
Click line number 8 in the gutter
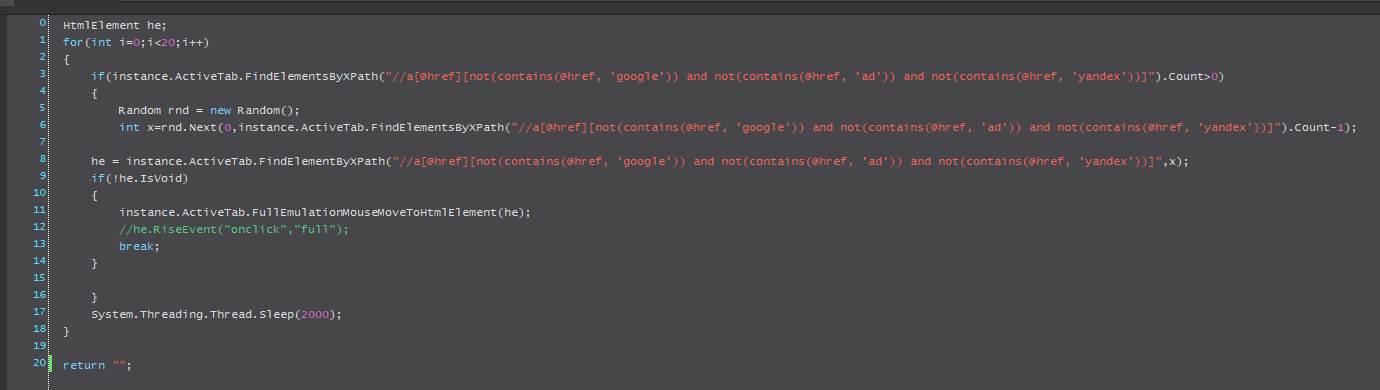coord(41,158)
